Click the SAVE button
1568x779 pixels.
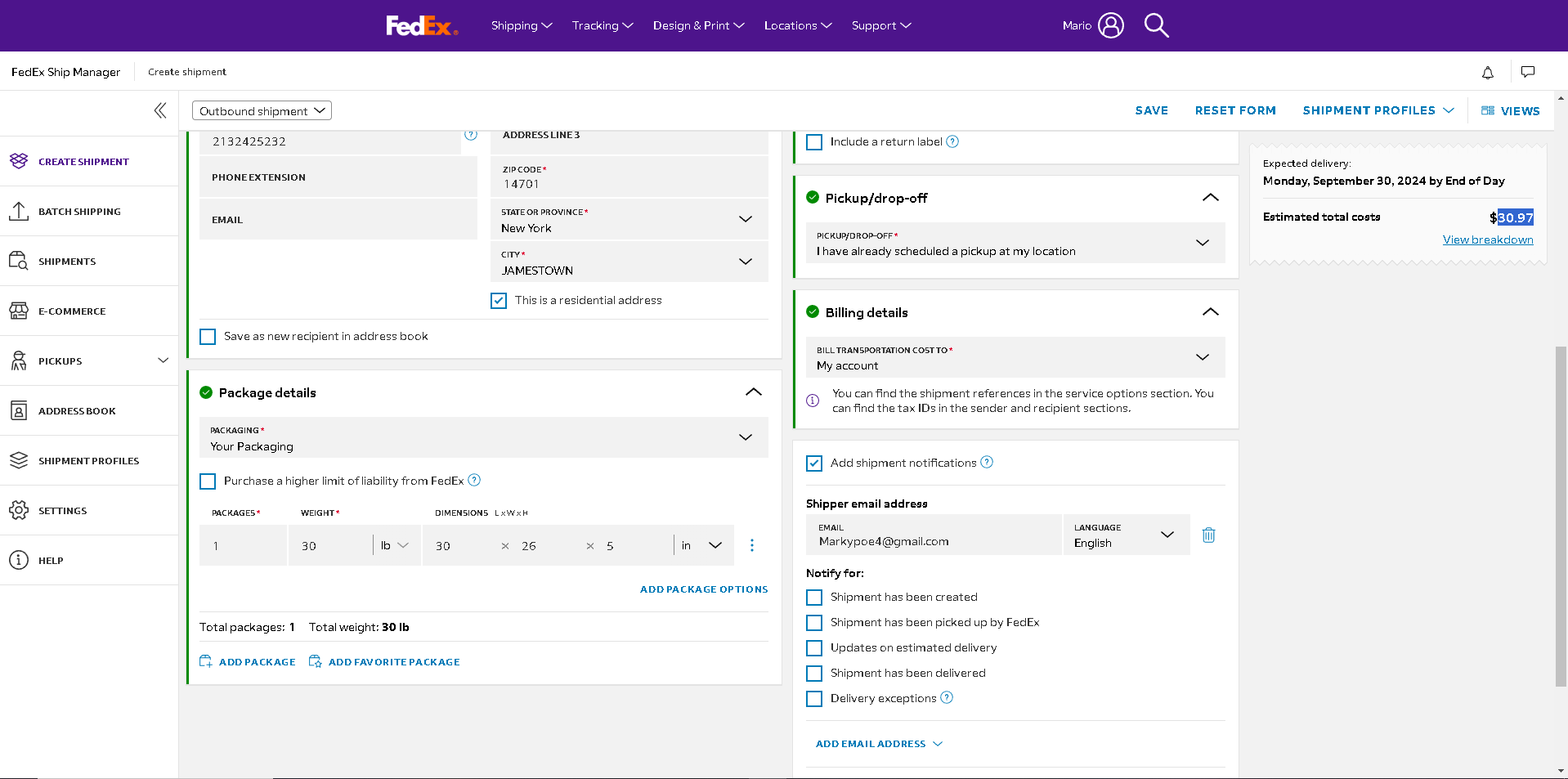(x=1151, y=110)
